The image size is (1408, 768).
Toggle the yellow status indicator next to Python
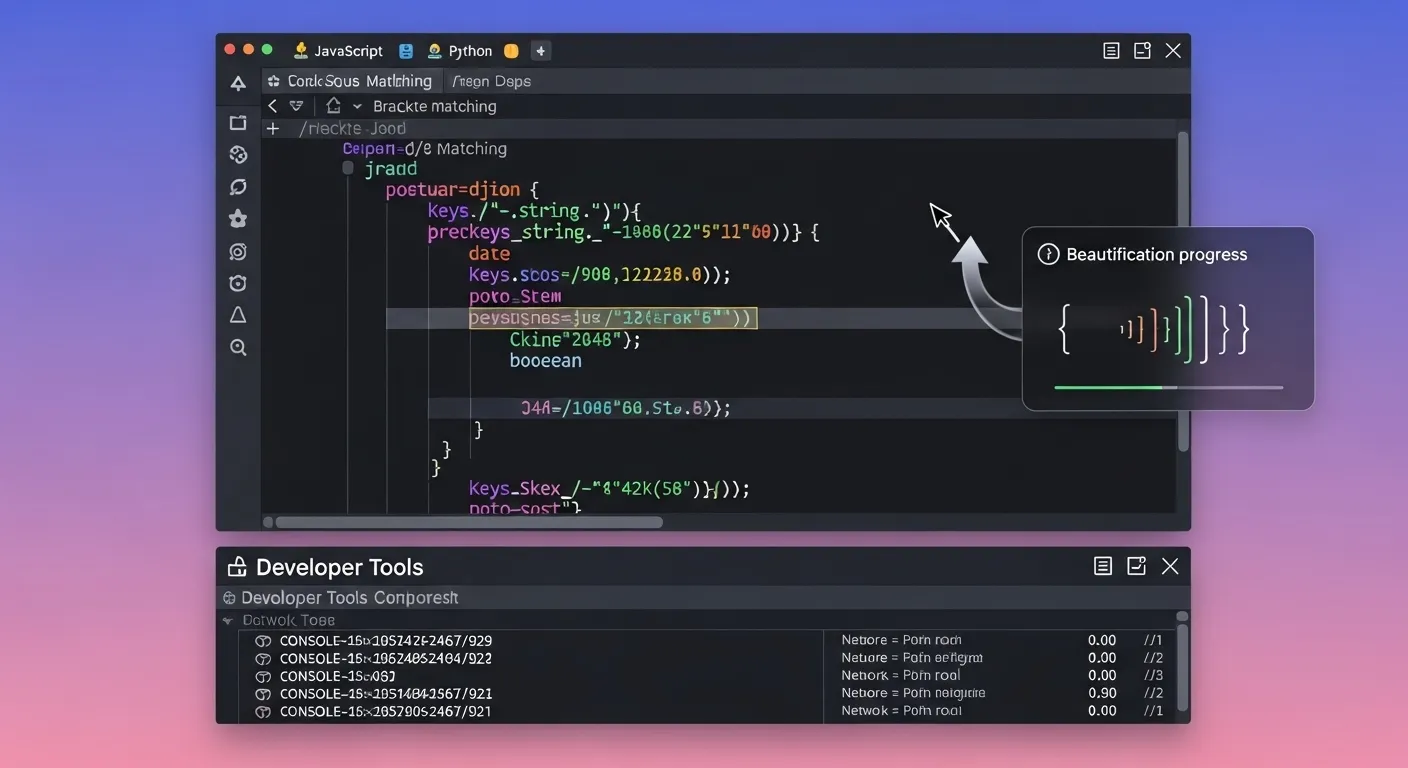511,50
